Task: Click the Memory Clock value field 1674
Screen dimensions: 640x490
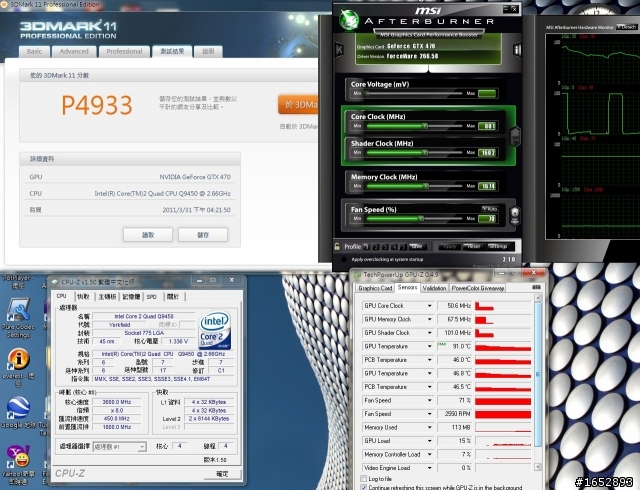Action: pos(487,186)
